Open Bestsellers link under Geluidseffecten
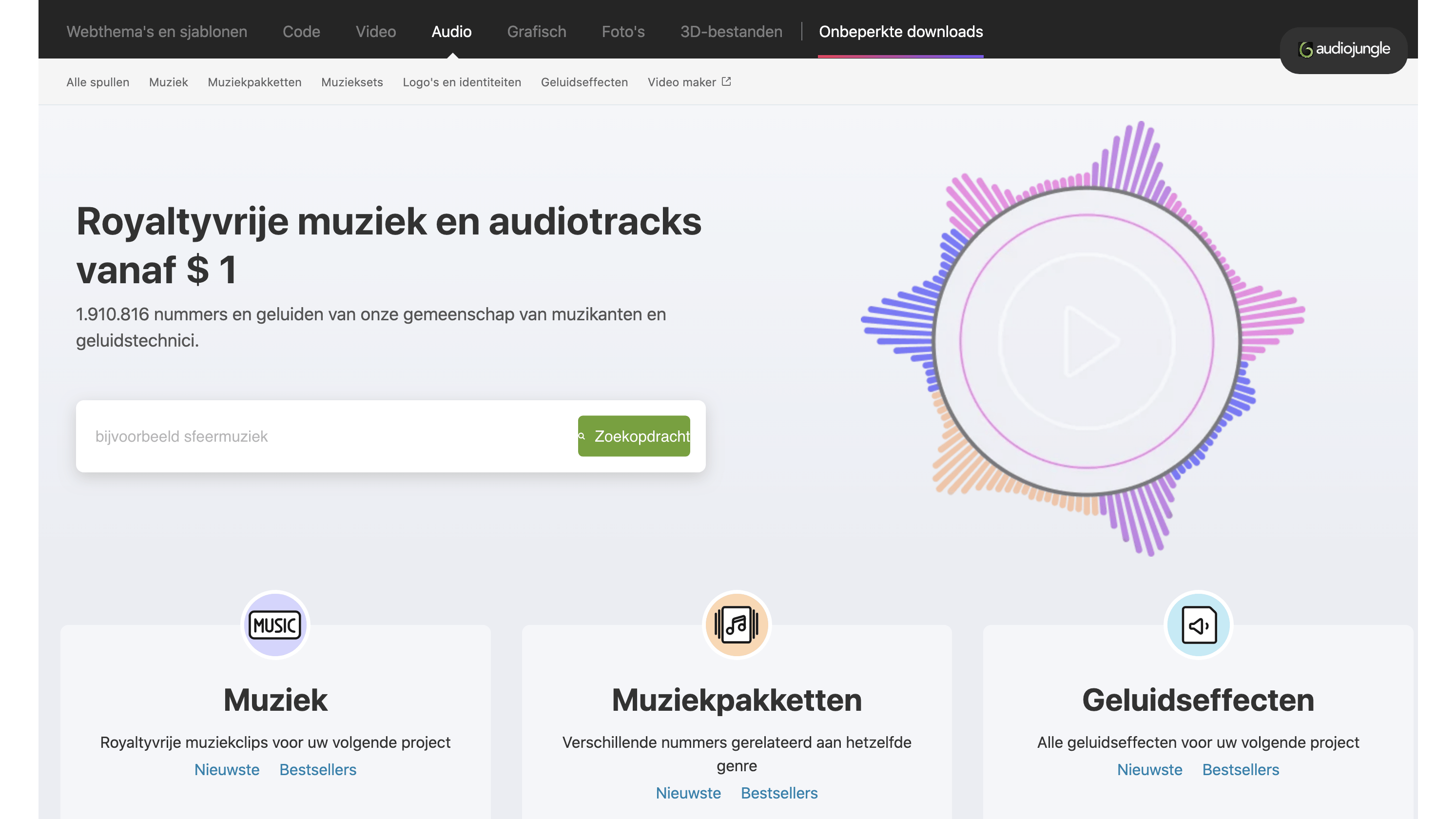Screen dimensions: 1456x819 [x=1240, y=769]
